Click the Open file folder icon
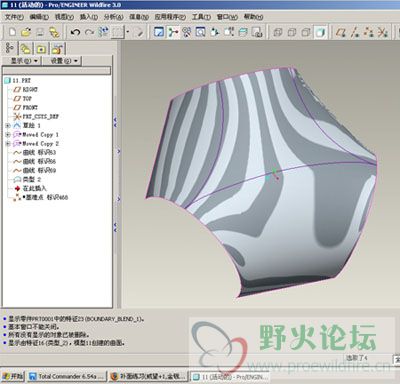Screen dimensions: 400x384 pyautogui.click(x=26, y=32)
